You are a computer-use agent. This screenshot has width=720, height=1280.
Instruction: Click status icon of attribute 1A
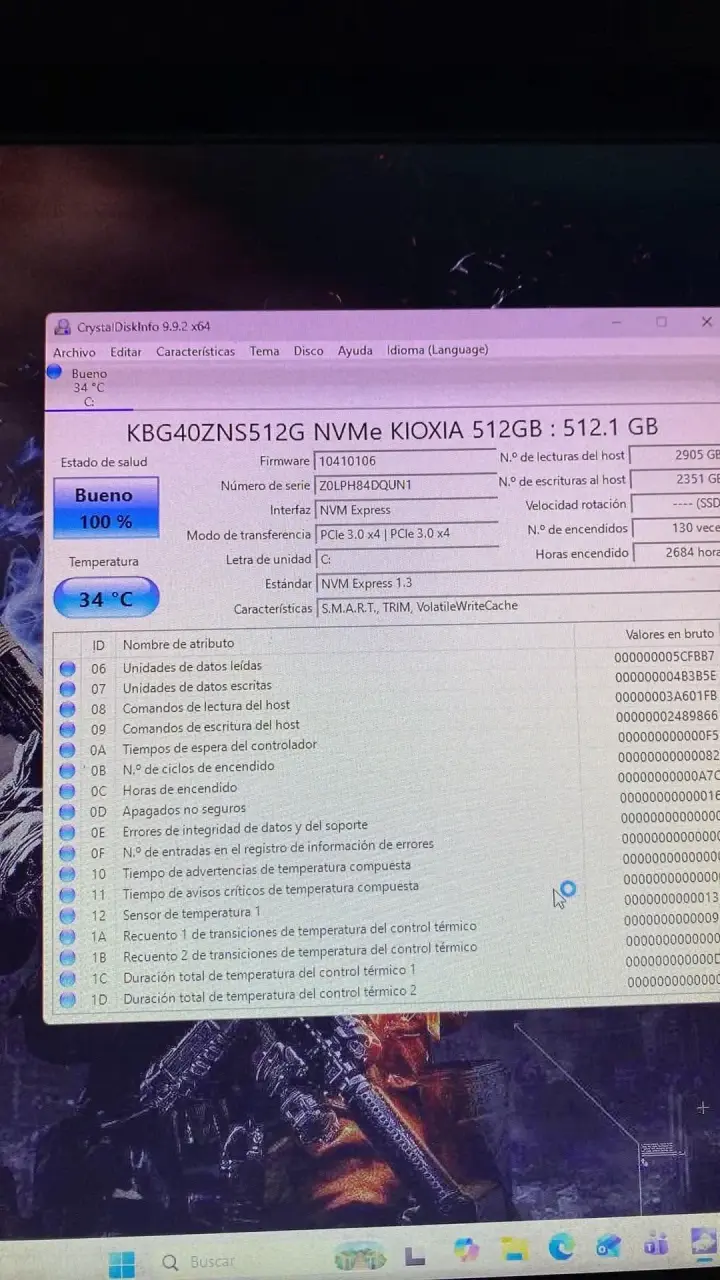67,937
